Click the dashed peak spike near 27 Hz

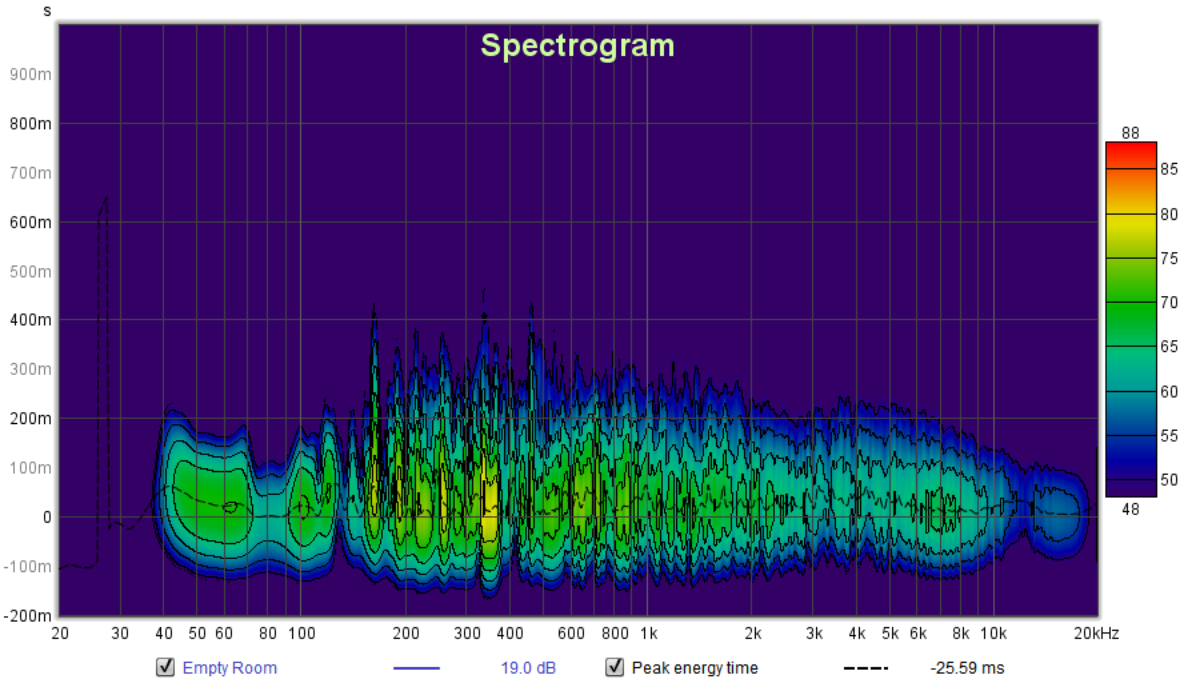102,210
